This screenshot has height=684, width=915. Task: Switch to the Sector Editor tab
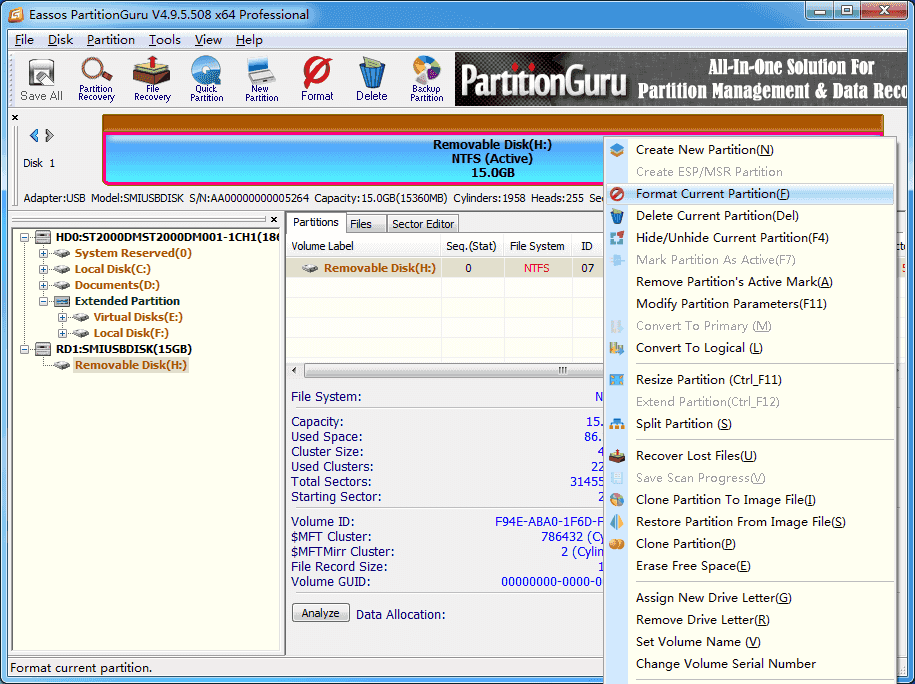click(422, 224)
